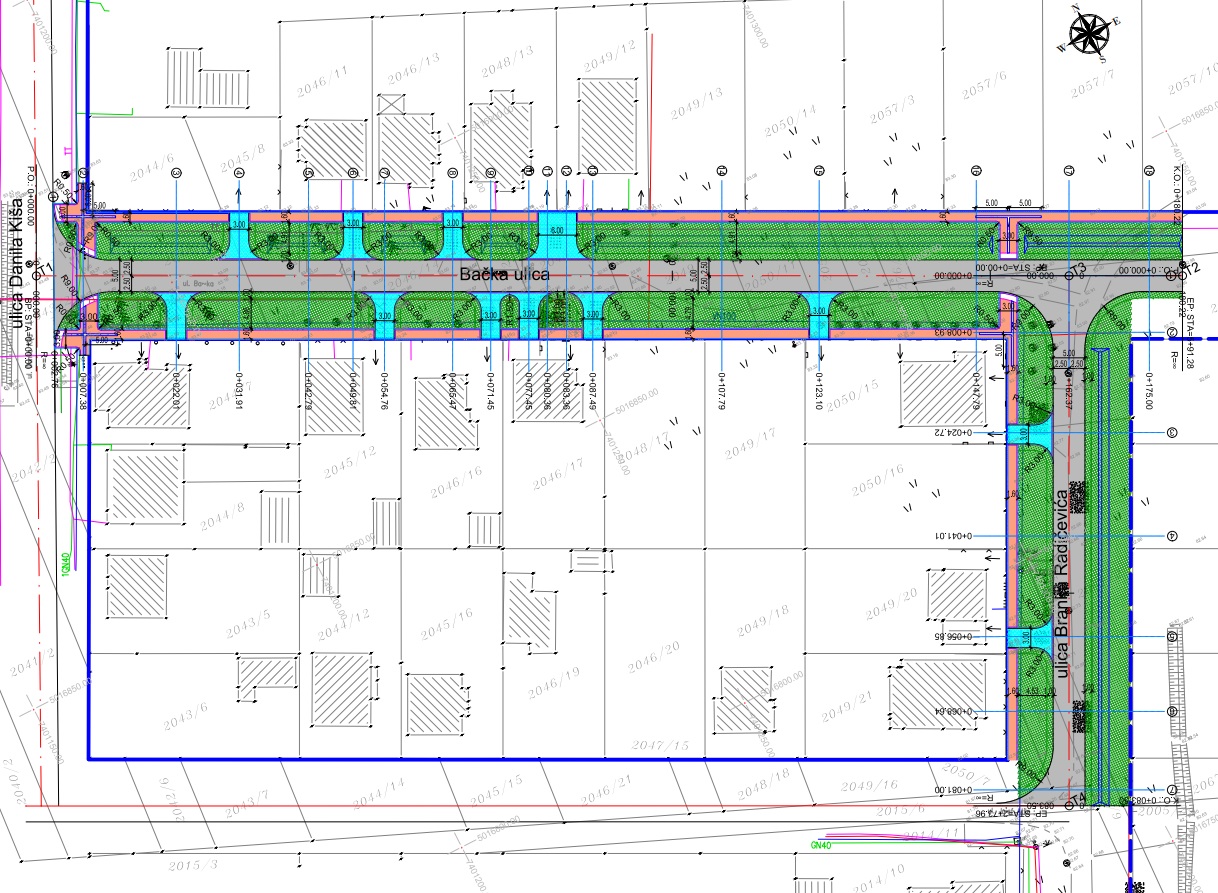Click circled 5 section marker on Branka Radičevića
1218x893 pixels.
[x=1172, y=637]
